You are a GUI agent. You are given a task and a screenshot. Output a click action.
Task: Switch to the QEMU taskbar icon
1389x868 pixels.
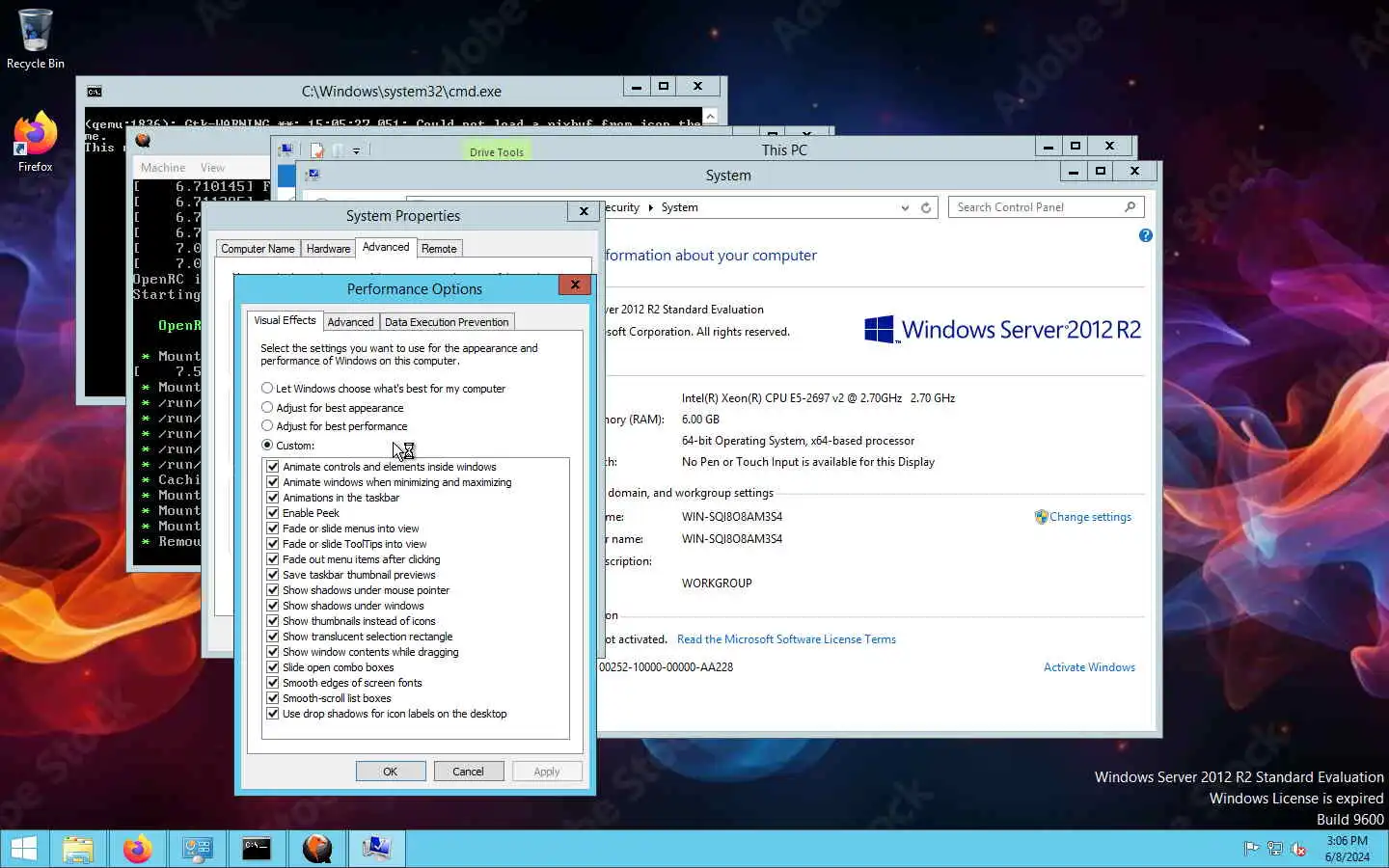click(x=316, y=849)
